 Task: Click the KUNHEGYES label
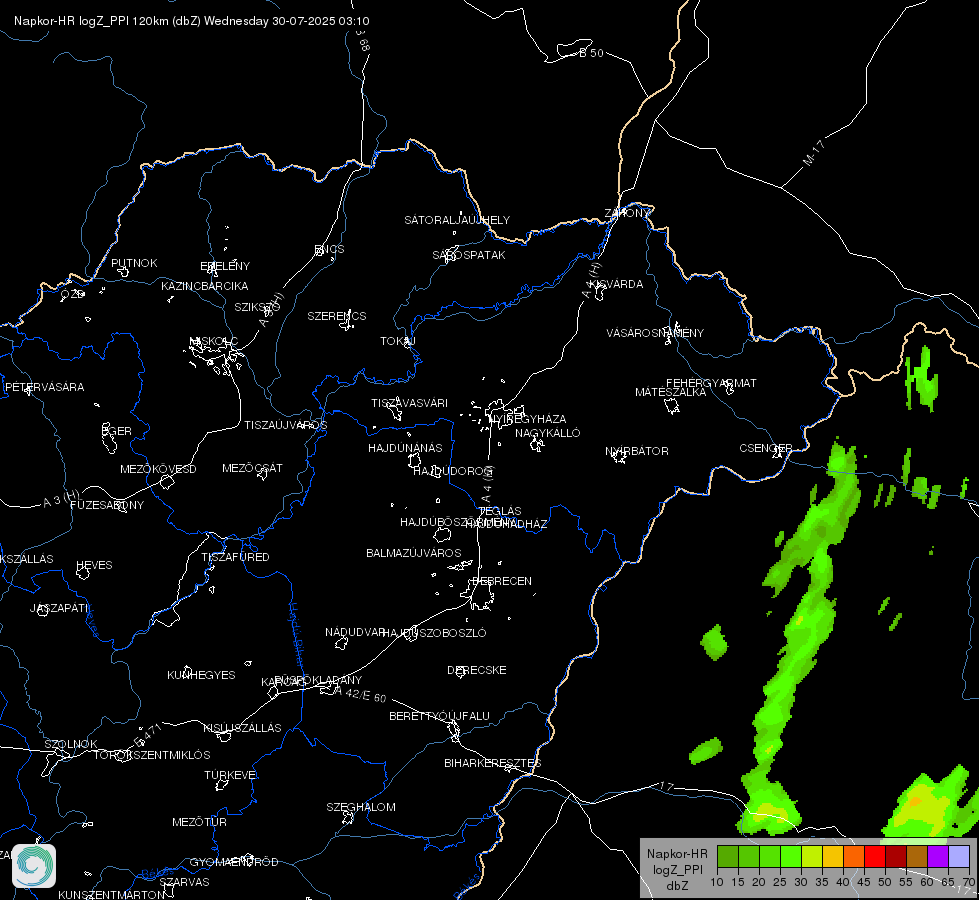coord(201,675)
